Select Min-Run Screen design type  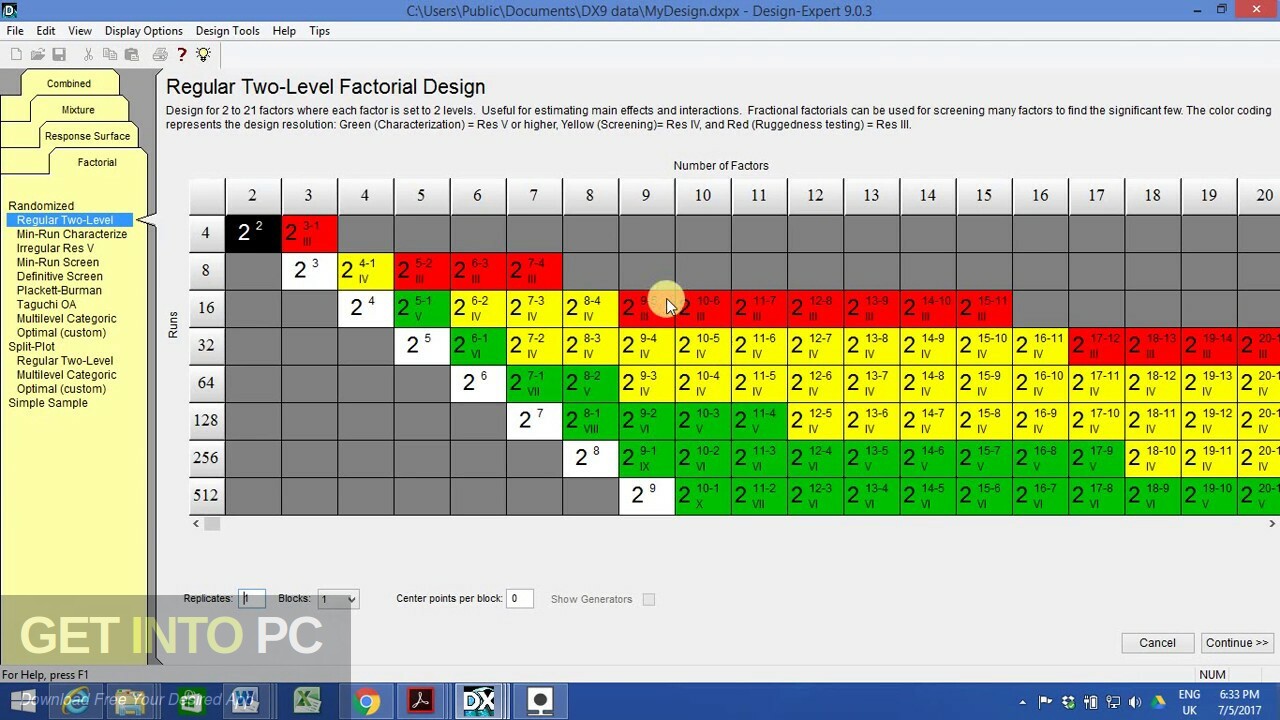58,262
